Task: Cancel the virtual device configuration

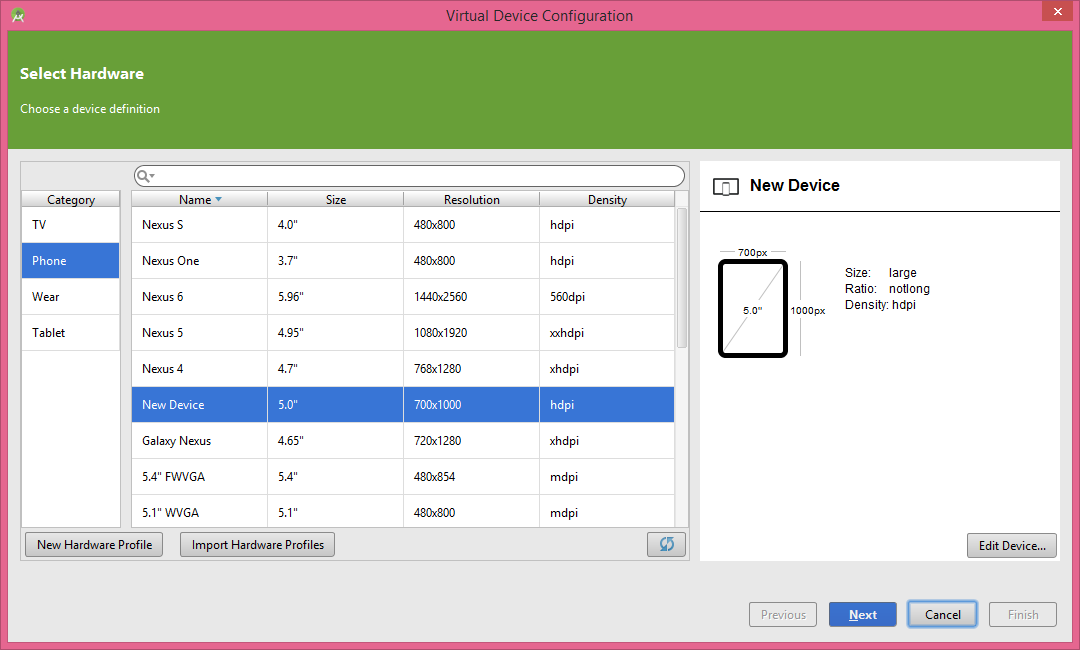Action: [x=942, y=615]
